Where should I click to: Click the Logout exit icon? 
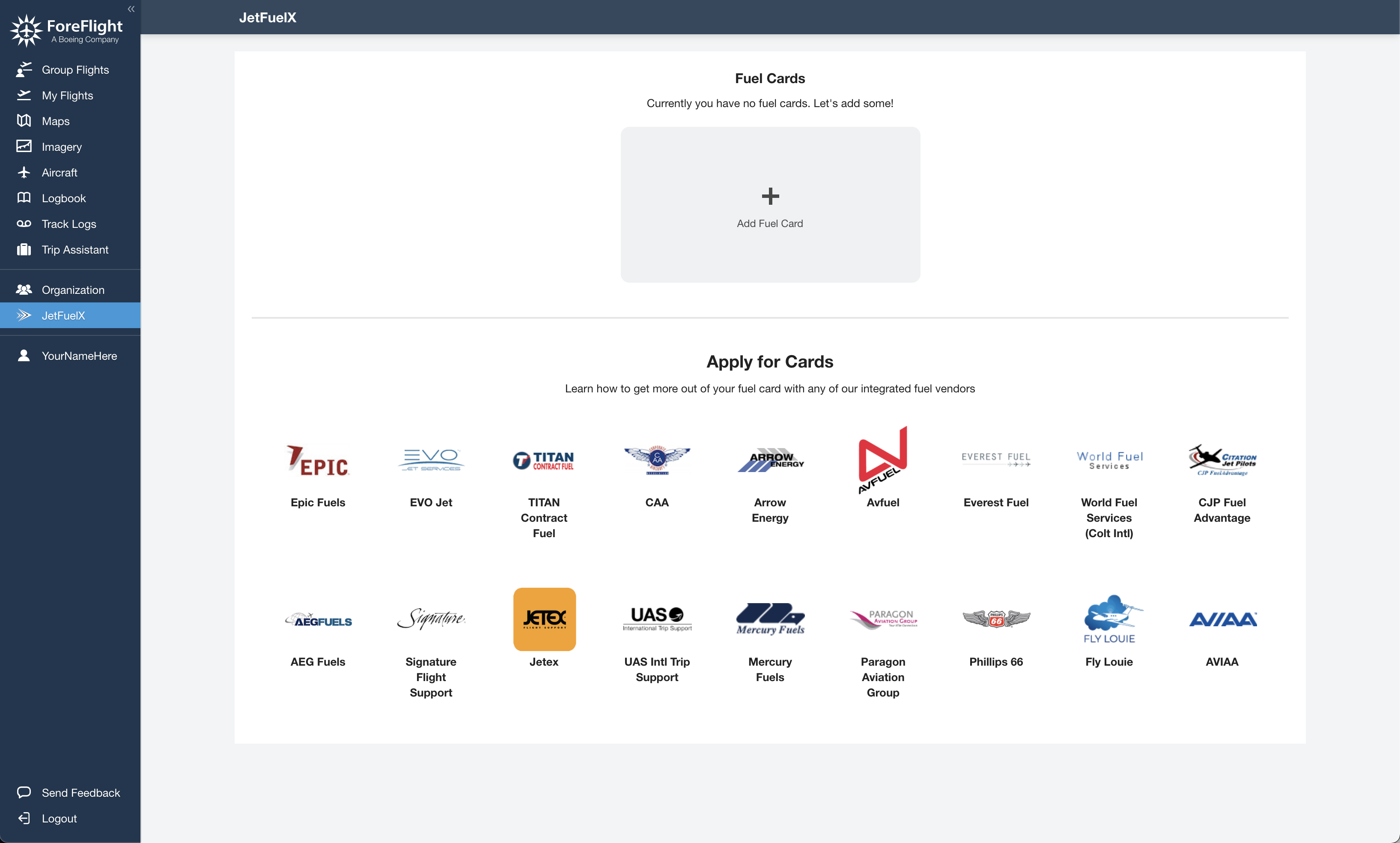24,818
